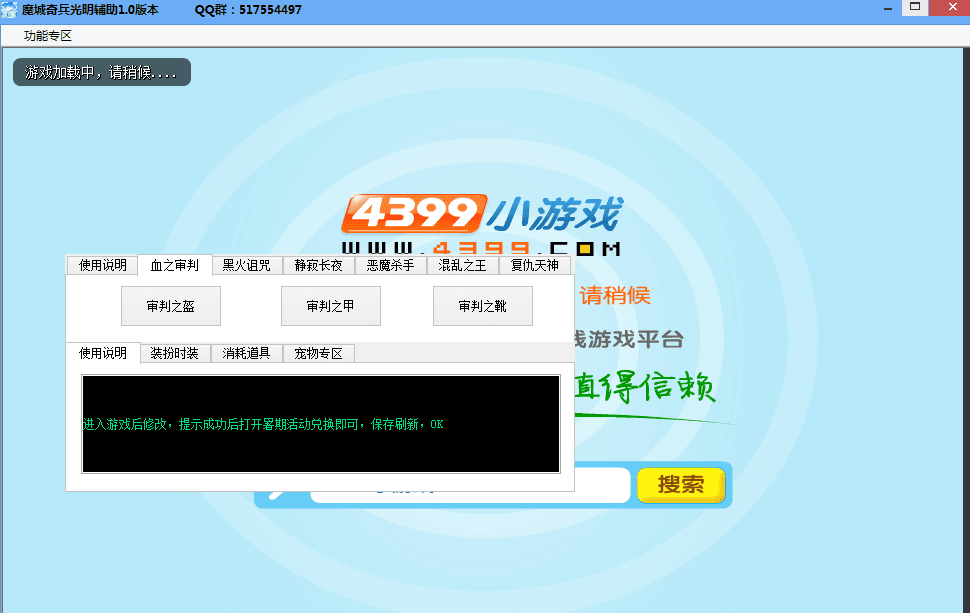Screen dimensions: 970x613
Task: Open the 装扮时装 tab
Action: click(x=174, y=353)
